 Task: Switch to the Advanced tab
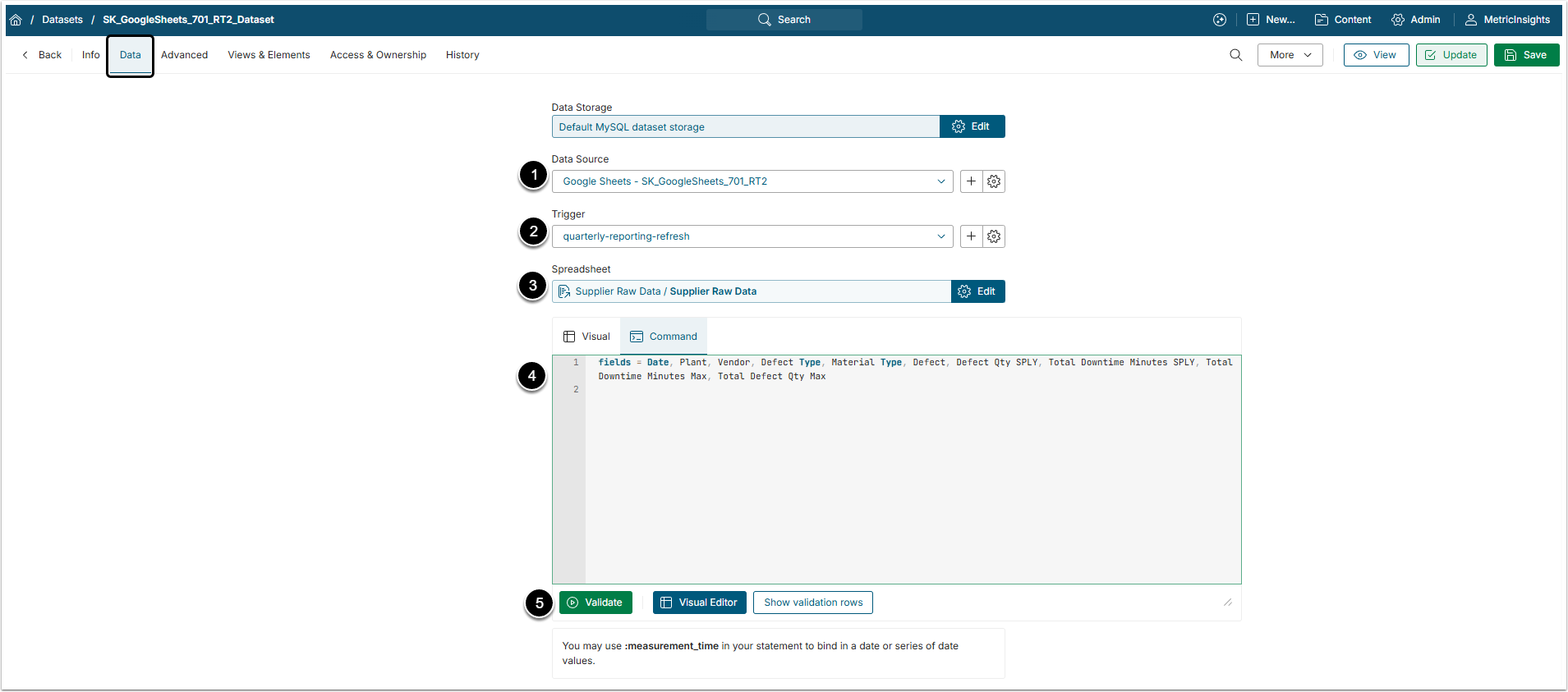pos(184,55)
